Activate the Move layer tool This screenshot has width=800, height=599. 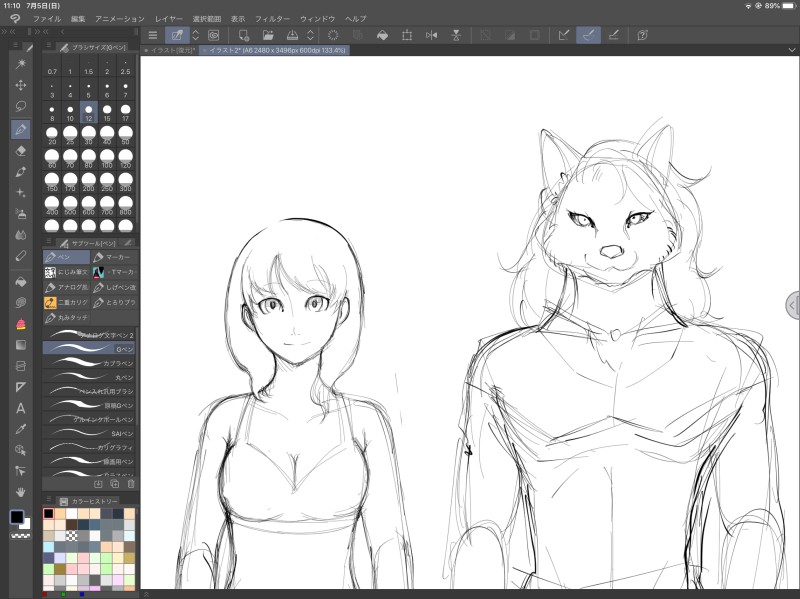pos(21,85)
